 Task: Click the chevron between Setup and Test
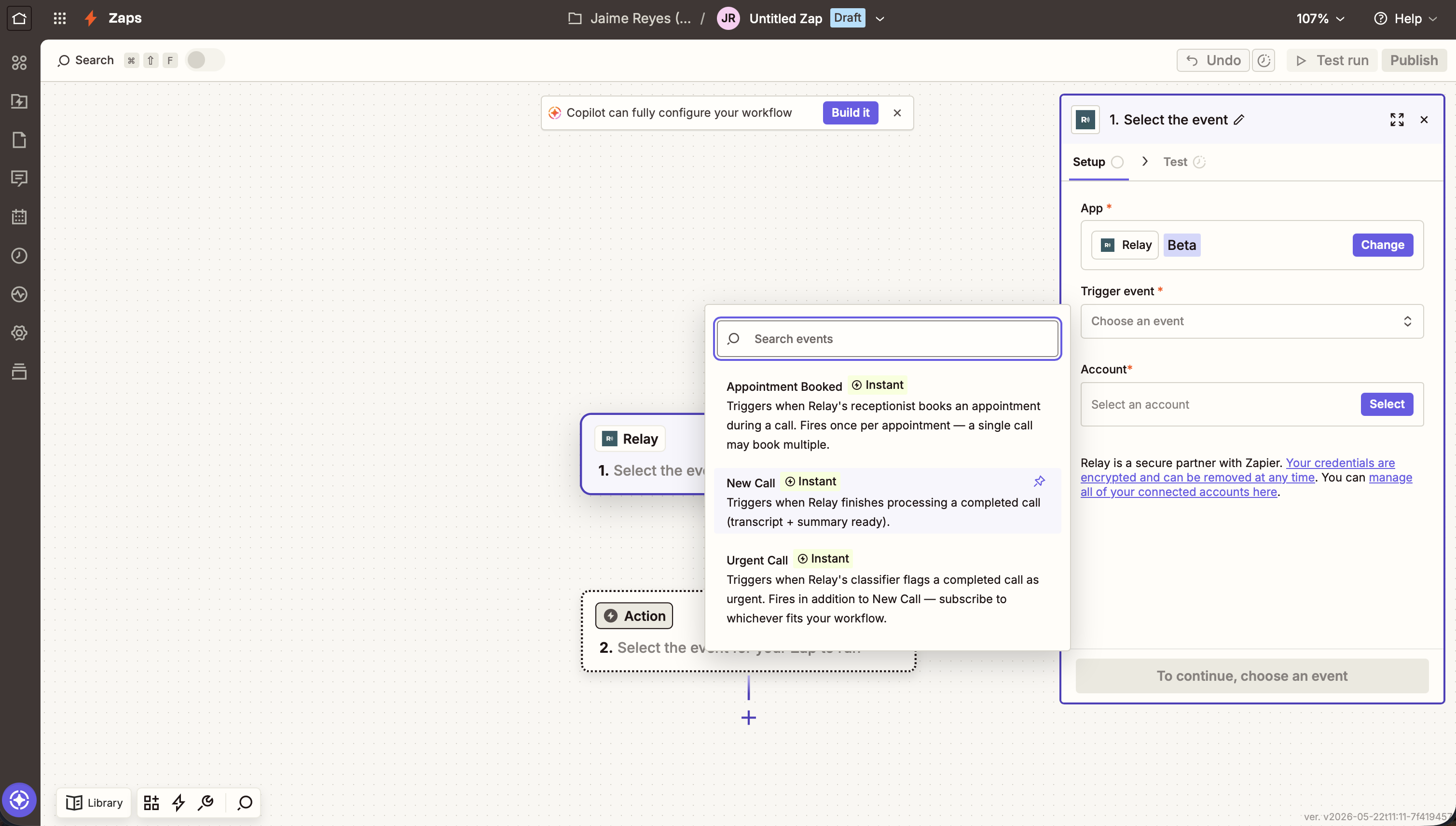point(1145,162)
